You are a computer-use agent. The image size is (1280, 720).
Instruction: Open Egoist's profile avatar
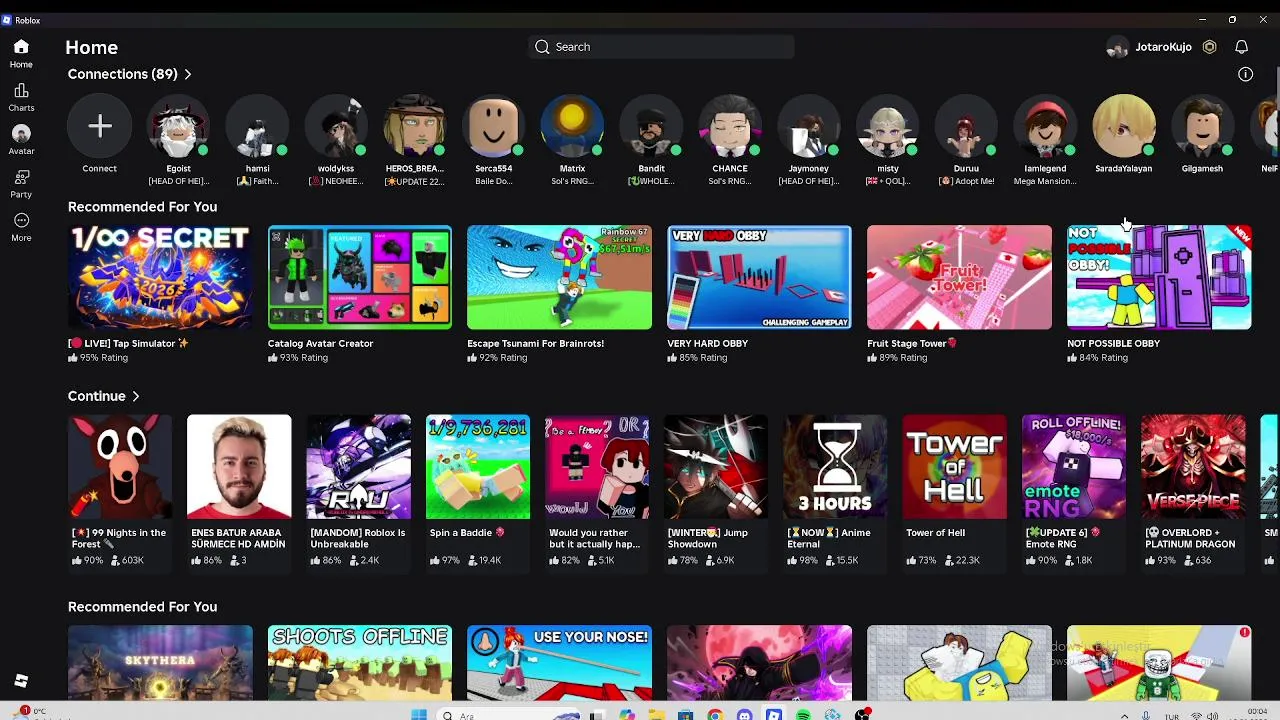click(178, 126)
